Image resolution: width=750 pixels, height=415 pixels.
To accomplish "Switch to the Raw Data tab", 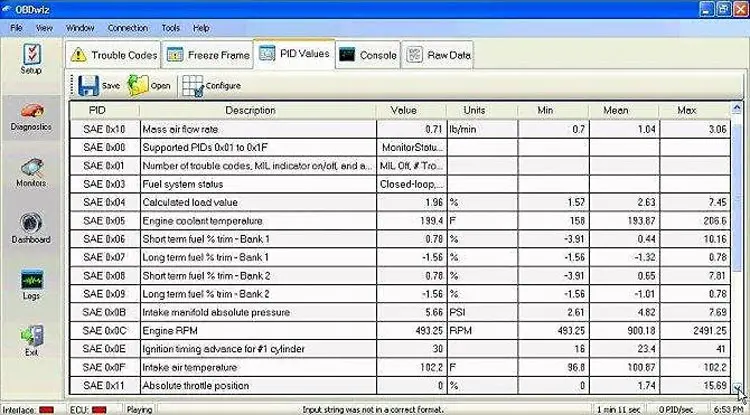I will (437, 55).
